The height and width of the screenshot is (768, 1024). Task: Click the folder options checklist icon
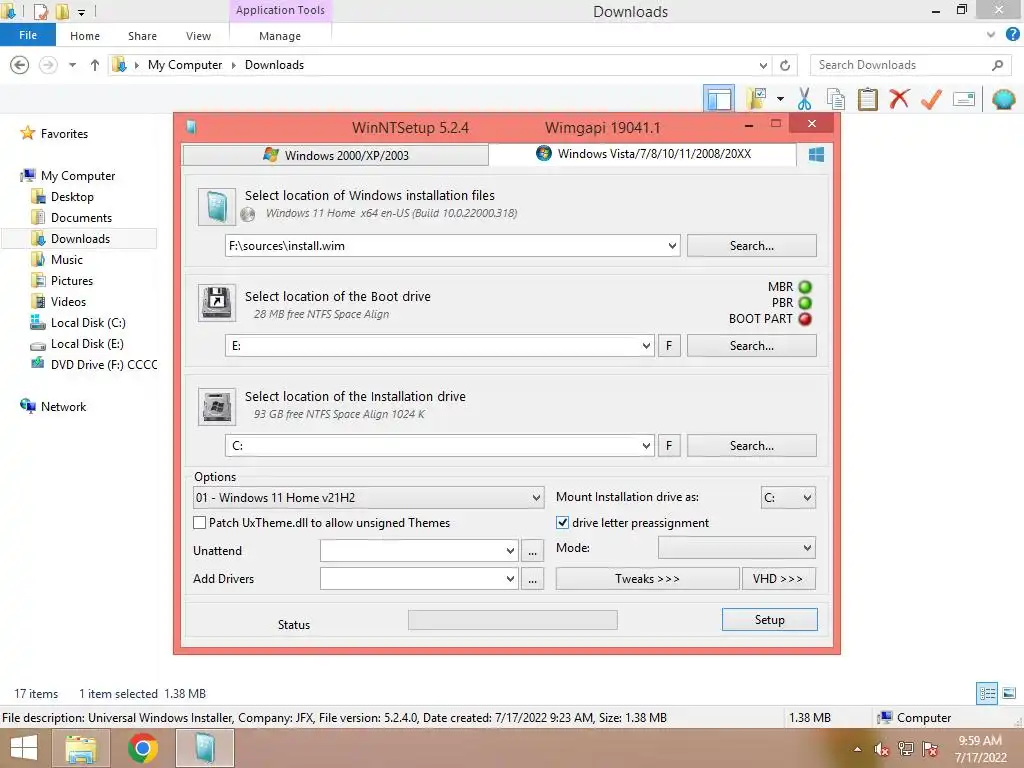(756, 99)
